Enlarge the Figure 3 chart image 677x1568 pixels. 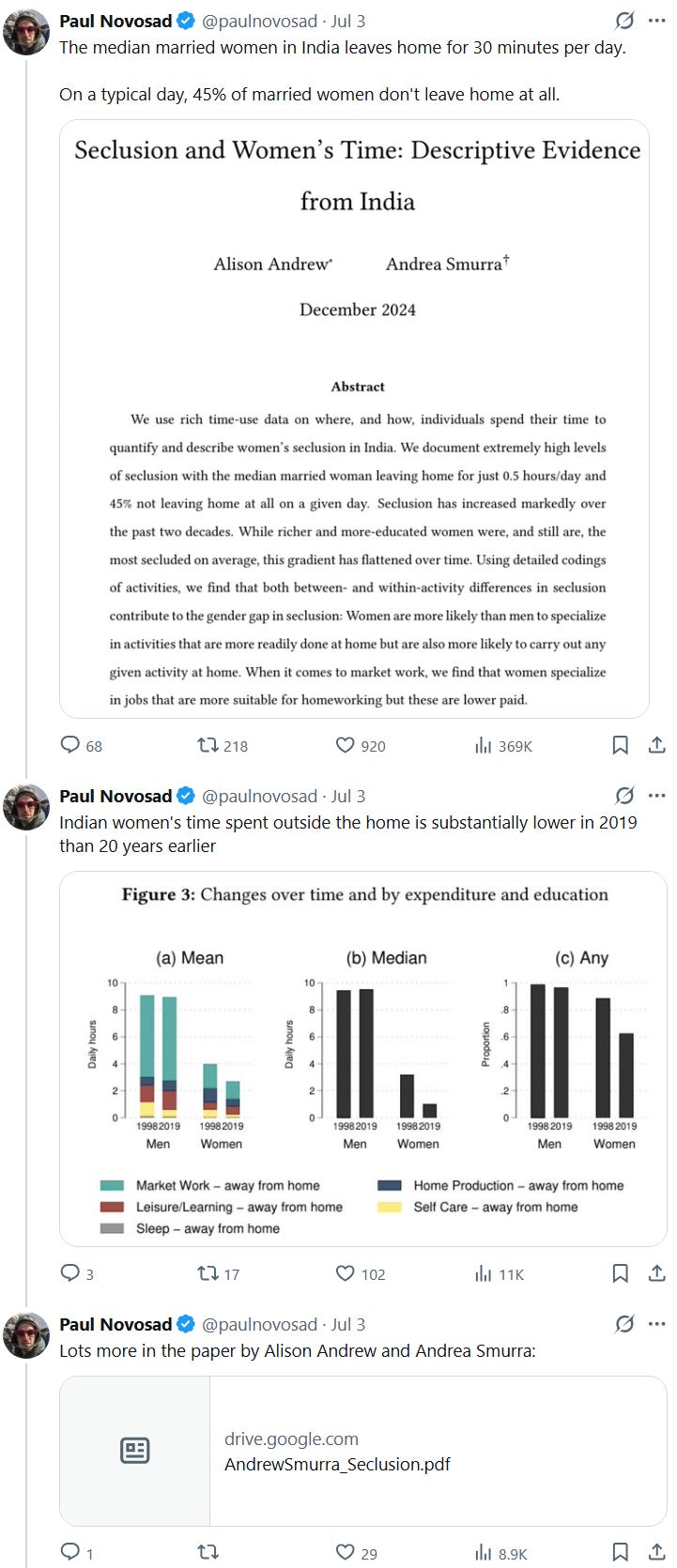click(x=363, y=1059)
